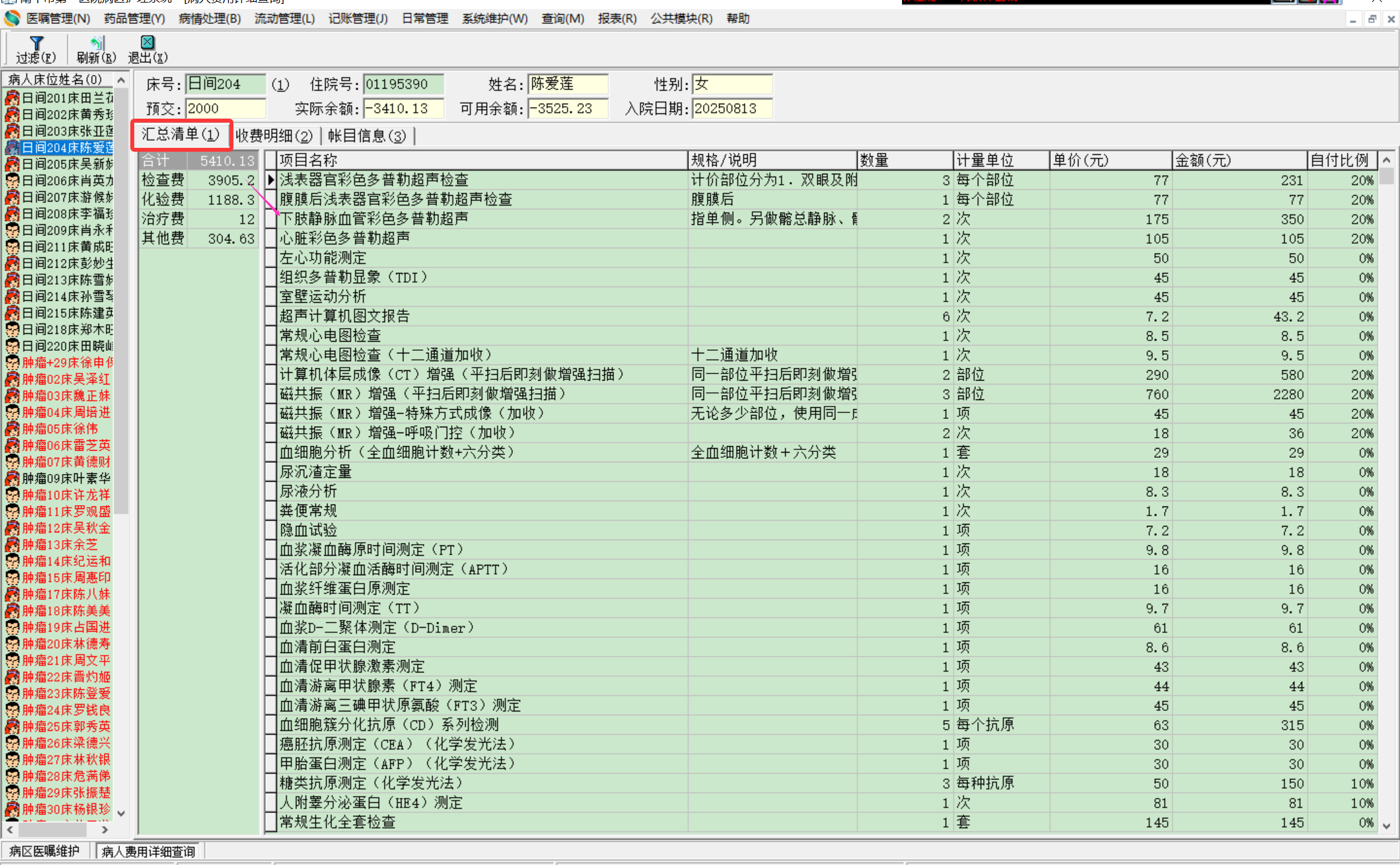Select row marker for 左心功能测定

(271, 258)
